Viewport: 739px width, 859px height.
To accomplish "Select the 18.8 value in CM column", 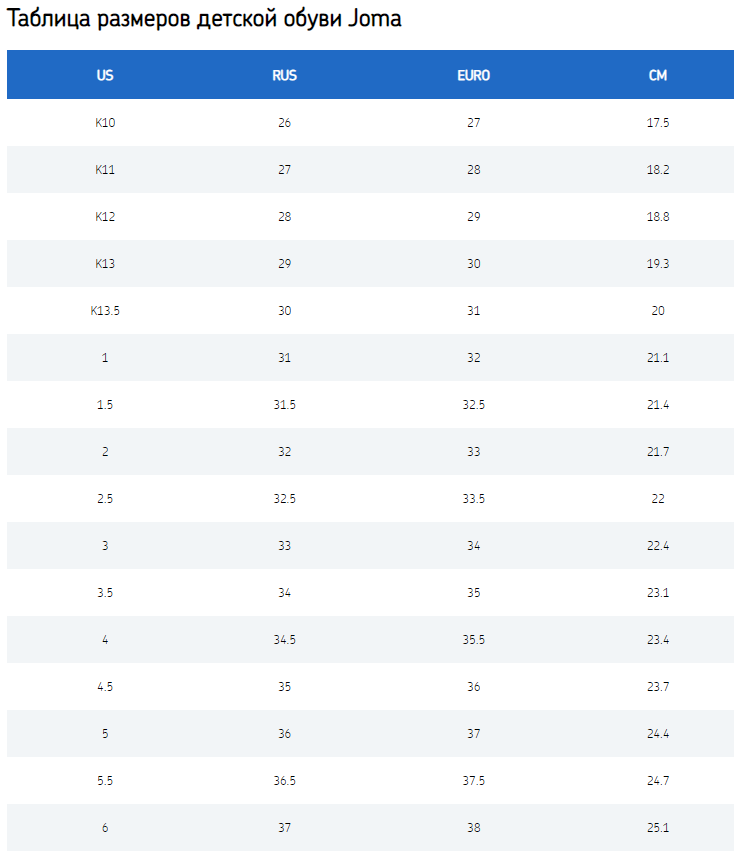I will pyautogui.click(x=658, y=217).
